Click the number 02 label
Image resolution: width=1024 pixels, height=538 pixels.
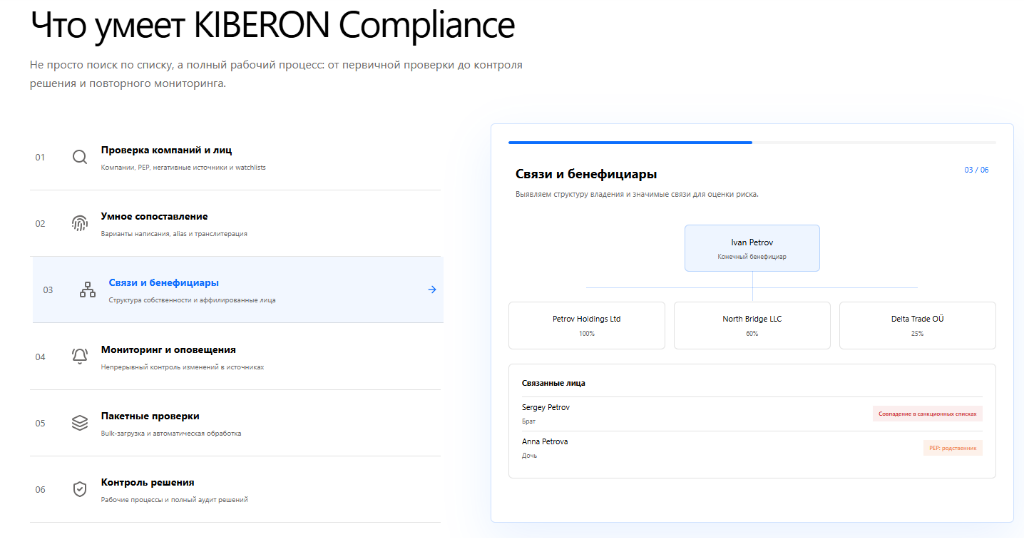tap(40, 223)
